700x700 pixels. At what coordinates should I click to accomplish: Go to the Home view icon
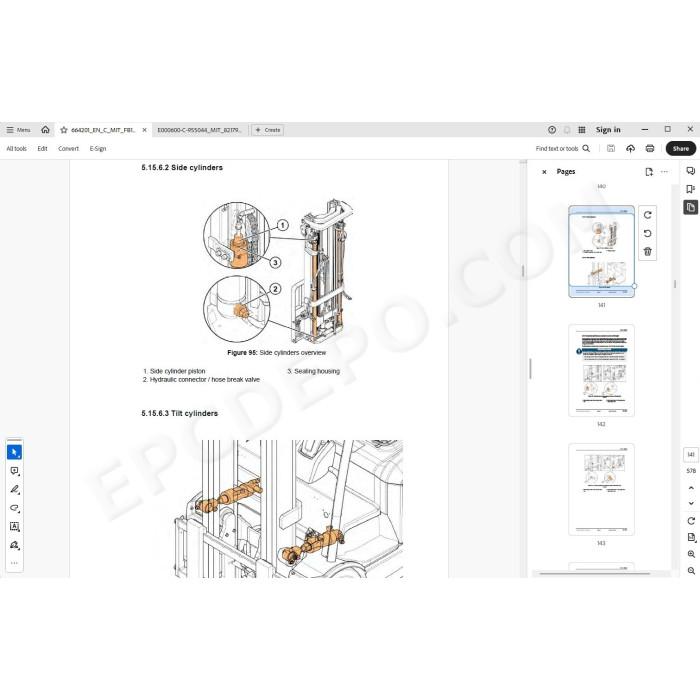[x=45, y=130]
